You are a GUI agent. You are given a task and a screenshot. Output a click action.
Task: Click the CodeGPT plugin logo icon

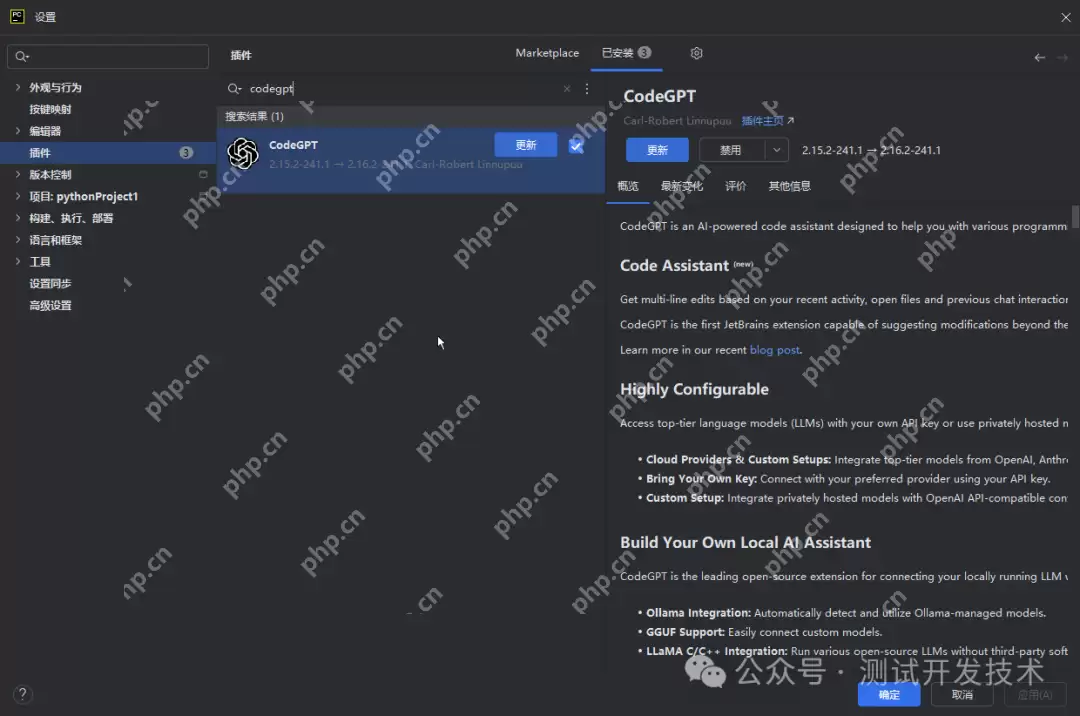[243, 153]
